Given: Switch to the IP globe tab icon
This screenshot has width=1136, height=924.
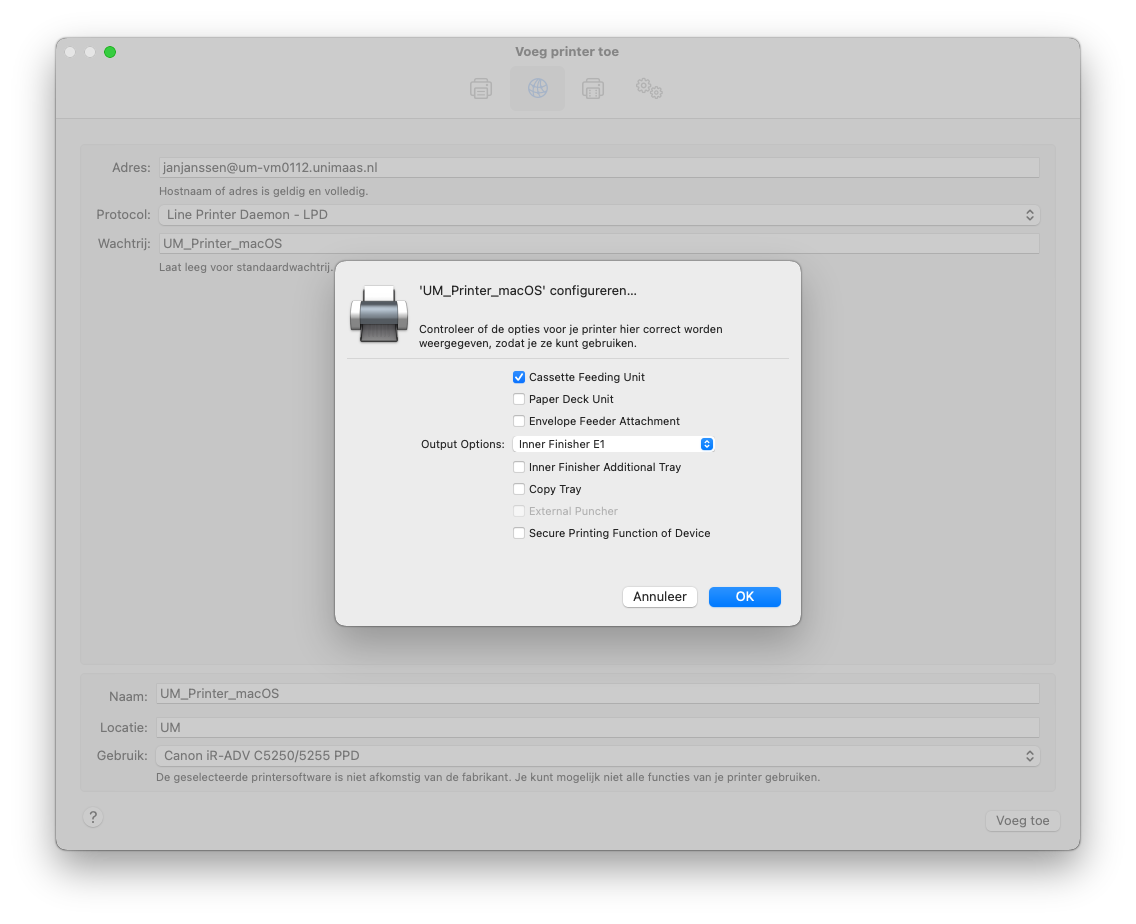Looking at the screenshot, I should point(538,88).
